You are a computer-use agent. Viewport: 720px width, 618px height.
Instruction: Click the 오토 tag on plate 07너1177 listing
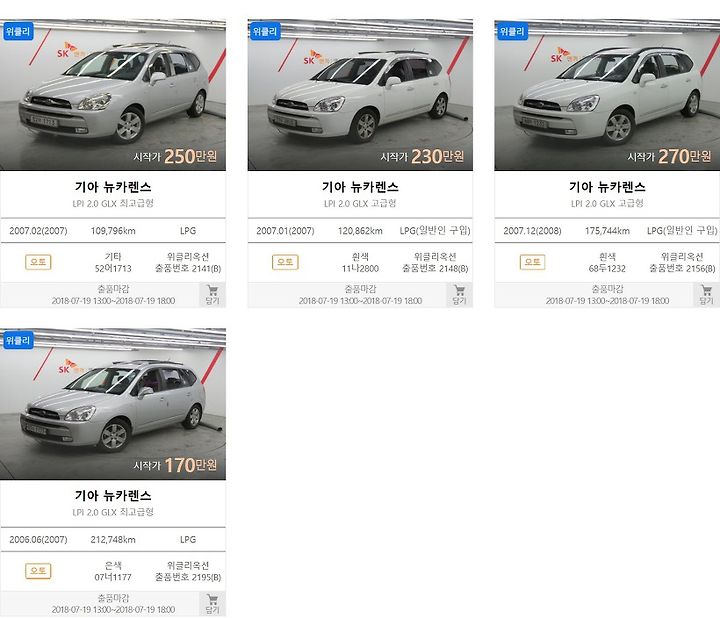pyautogui.click(x=38, y=571)
